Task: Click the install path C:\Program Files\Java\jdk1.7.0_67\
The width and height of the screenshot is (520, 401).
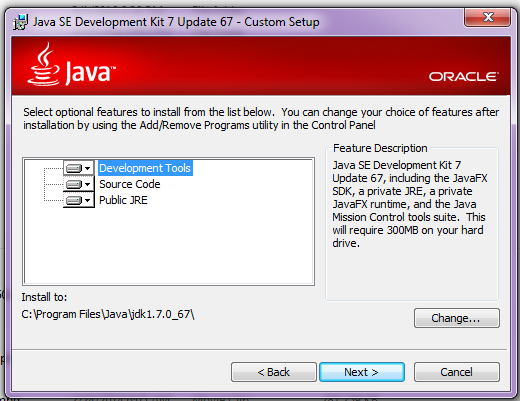Action: [x=108, y=314]
